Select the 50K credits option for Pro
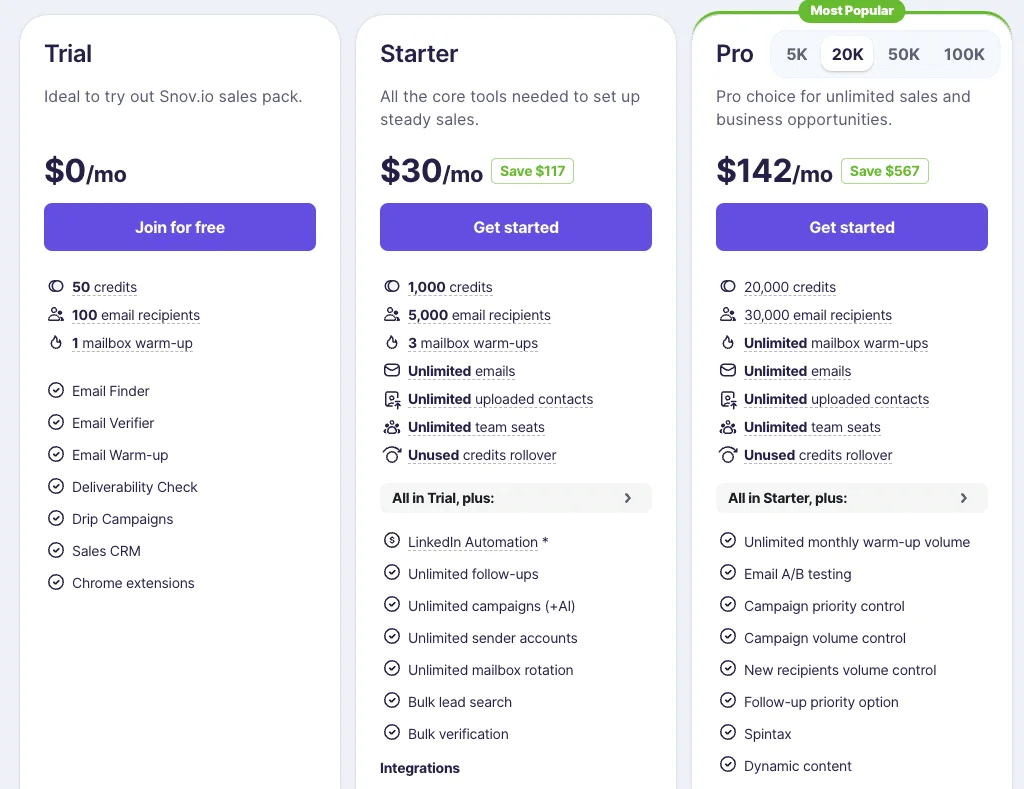The width and height of the screenshot is (1024, 789). tap(903, 54)
